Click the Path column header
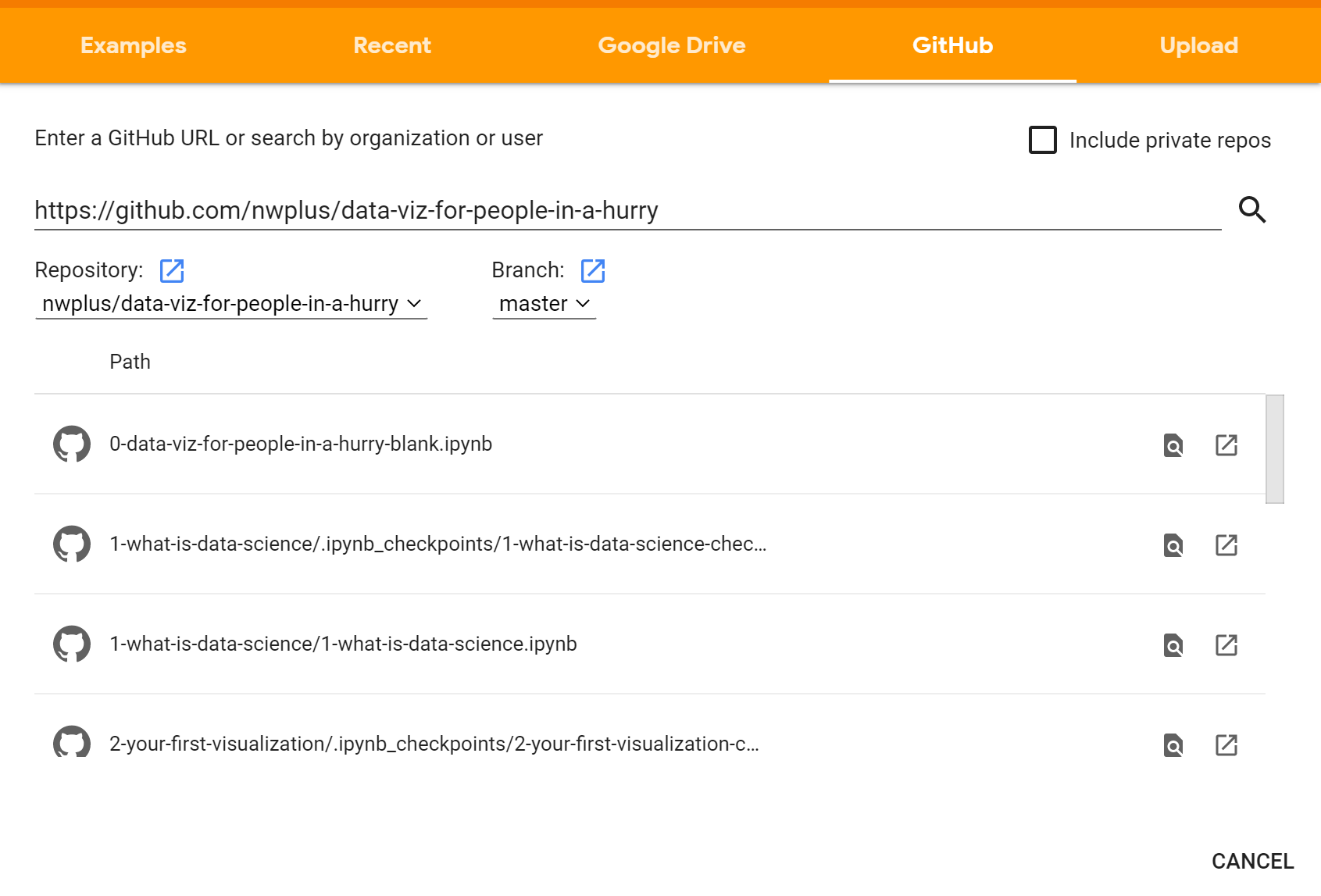 click(130, 362)
